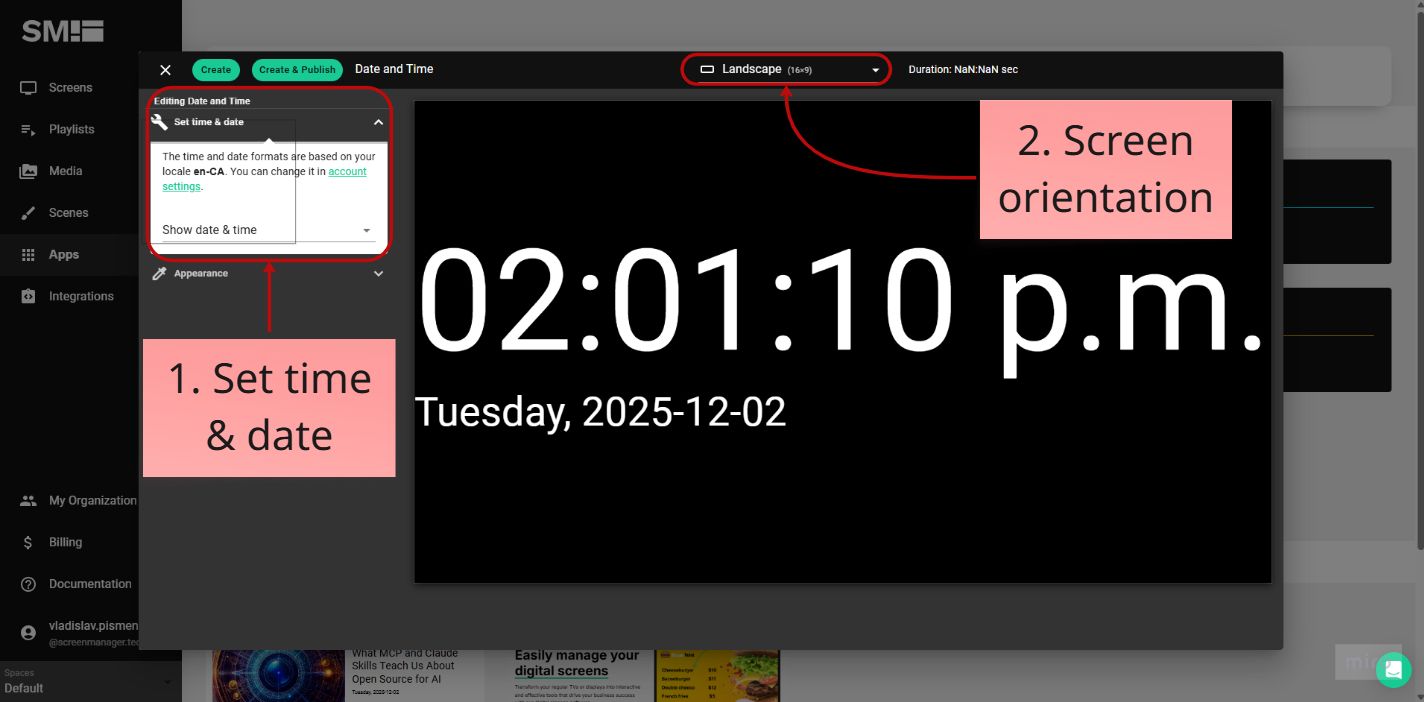The image size is (1424, 702).
Task: Click the Screens monitor icon
Action: [x=27, y=87]
